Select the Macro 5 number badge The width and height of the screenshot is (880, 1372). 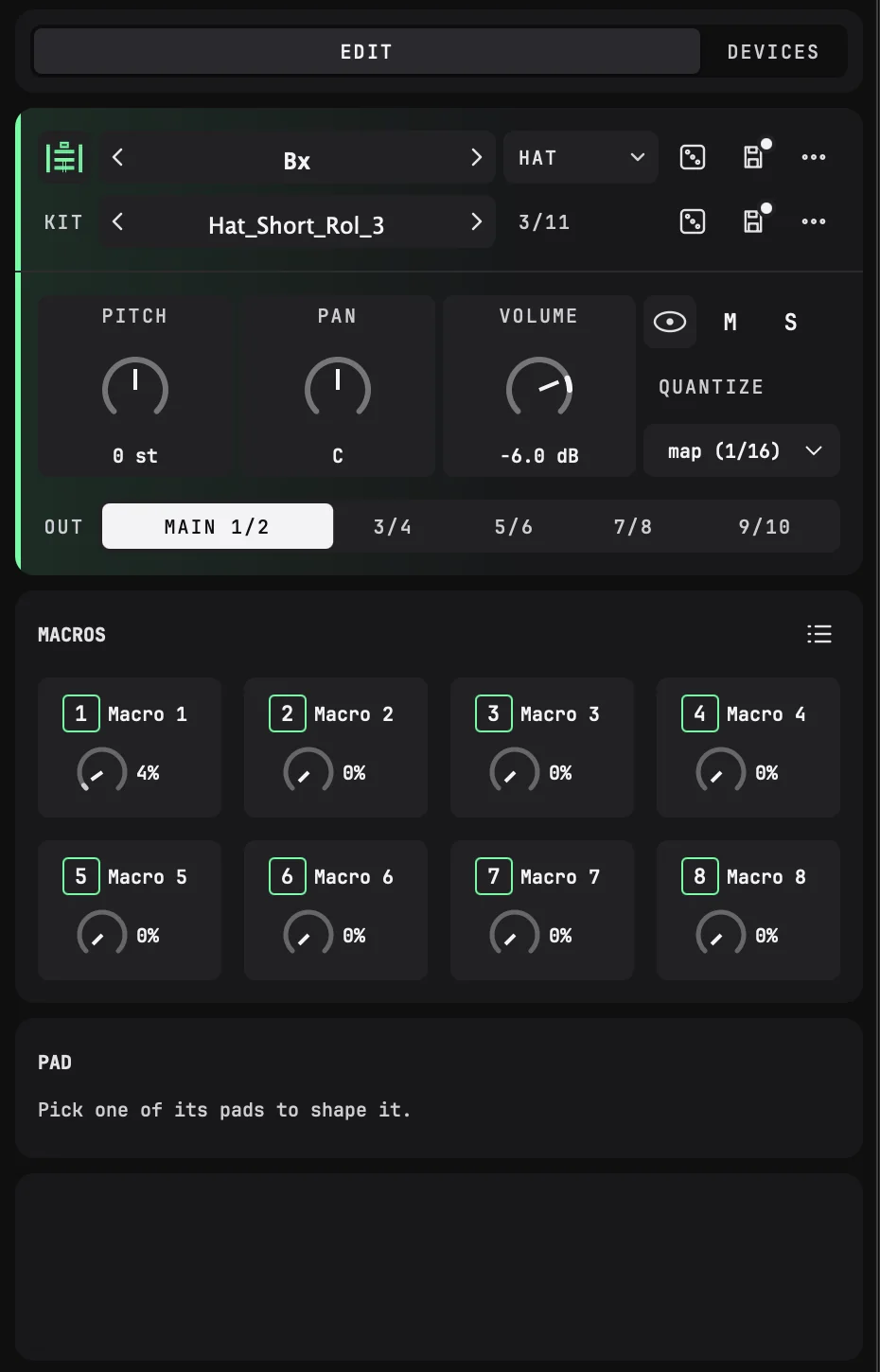point(81,876)
